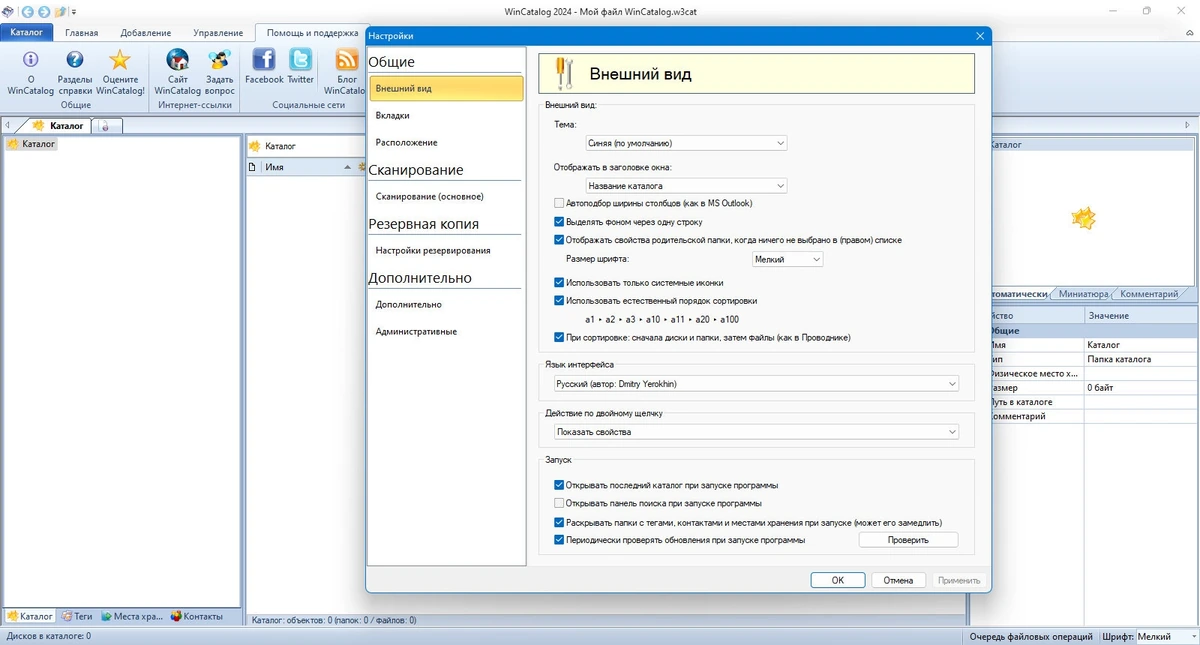Open the Язык интерфейса language dropdown

point(756,383)
